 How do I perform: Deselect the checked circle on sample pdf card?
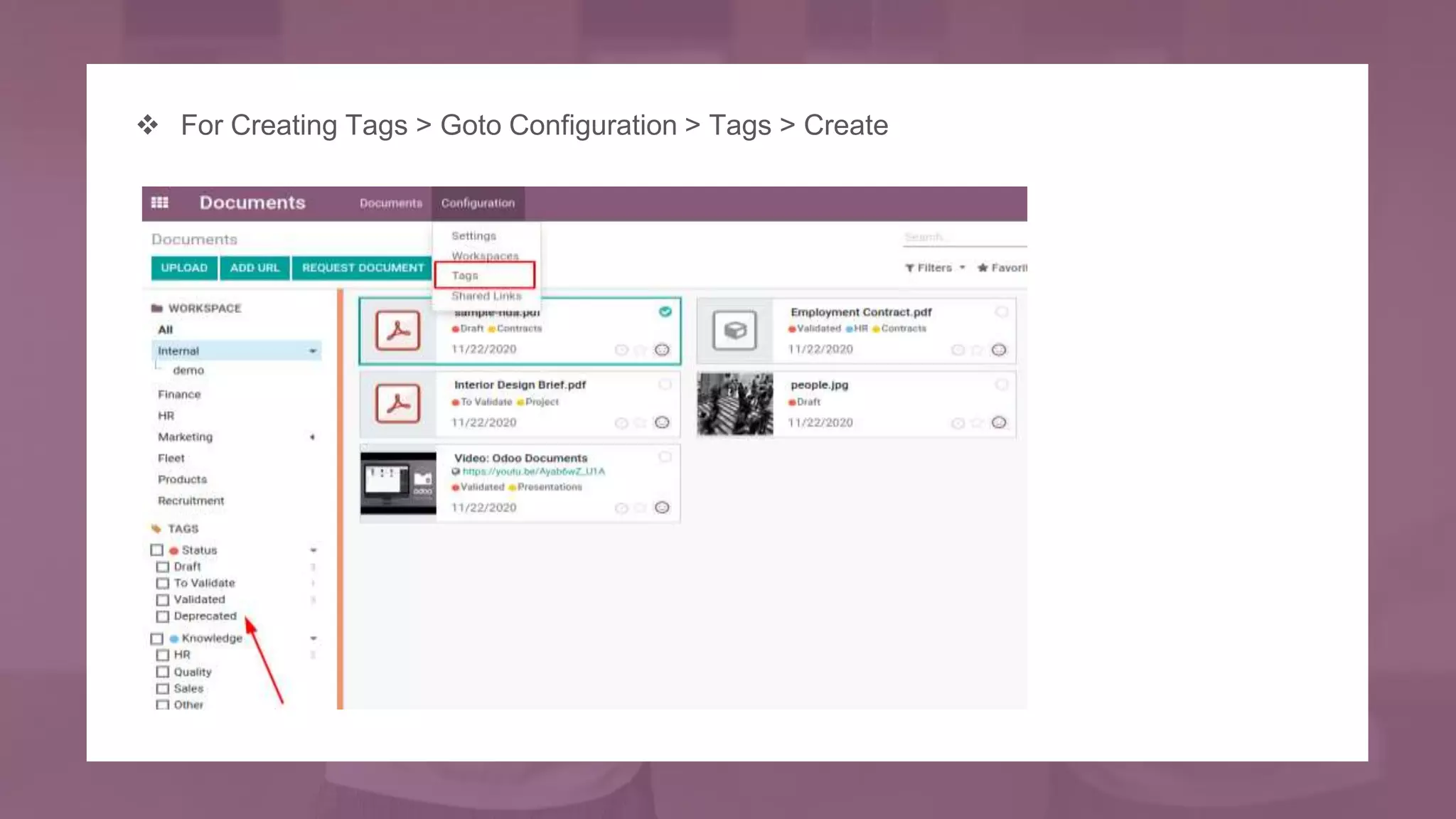click(x=665, y=312)
